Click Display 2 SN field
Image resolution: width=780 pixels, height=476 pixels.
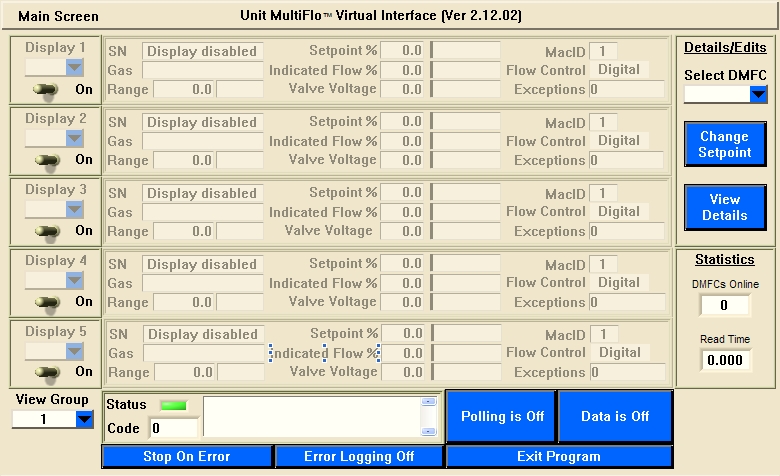202,122
